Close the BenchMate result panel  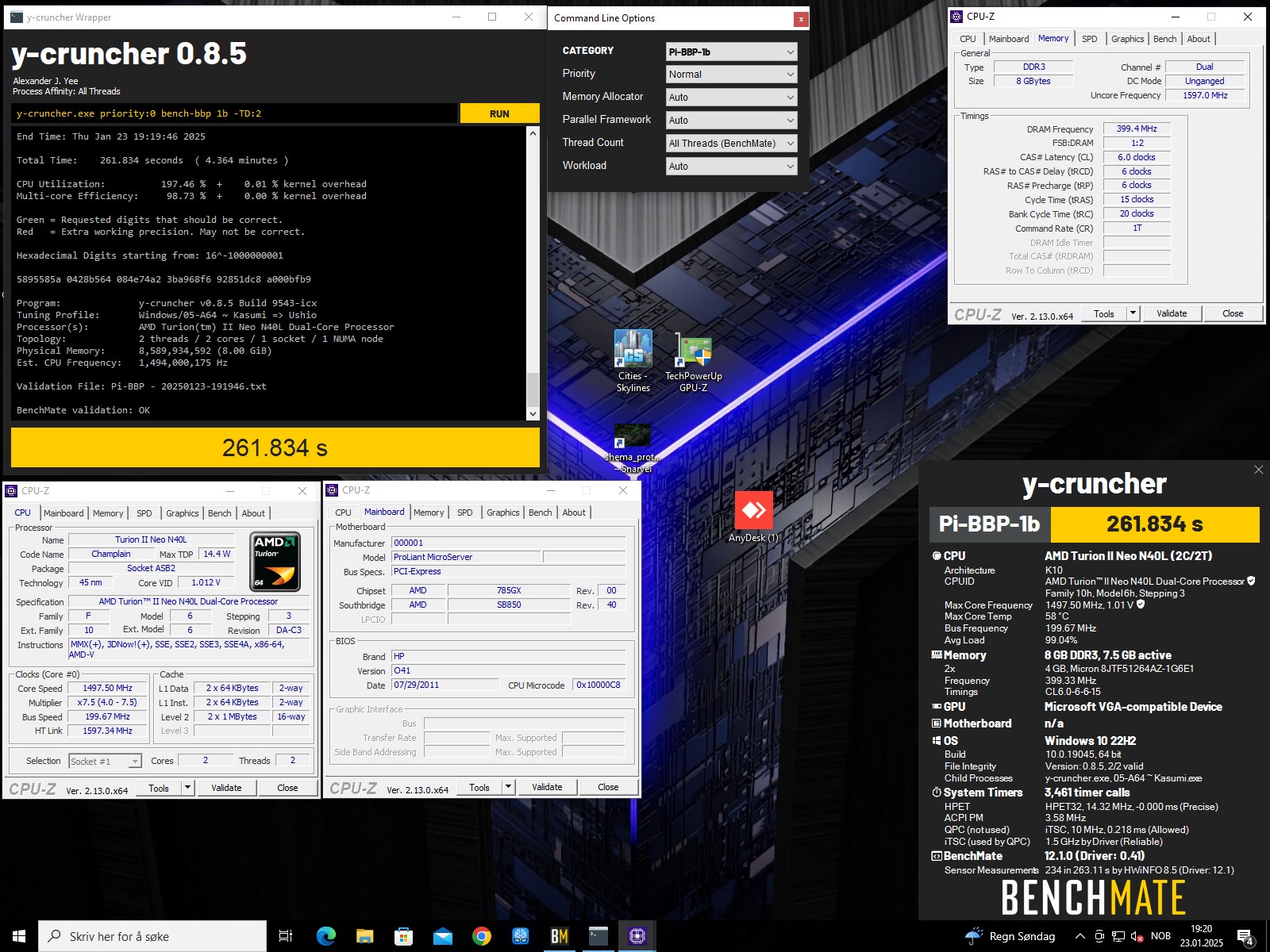click(x=1258, y=470)
